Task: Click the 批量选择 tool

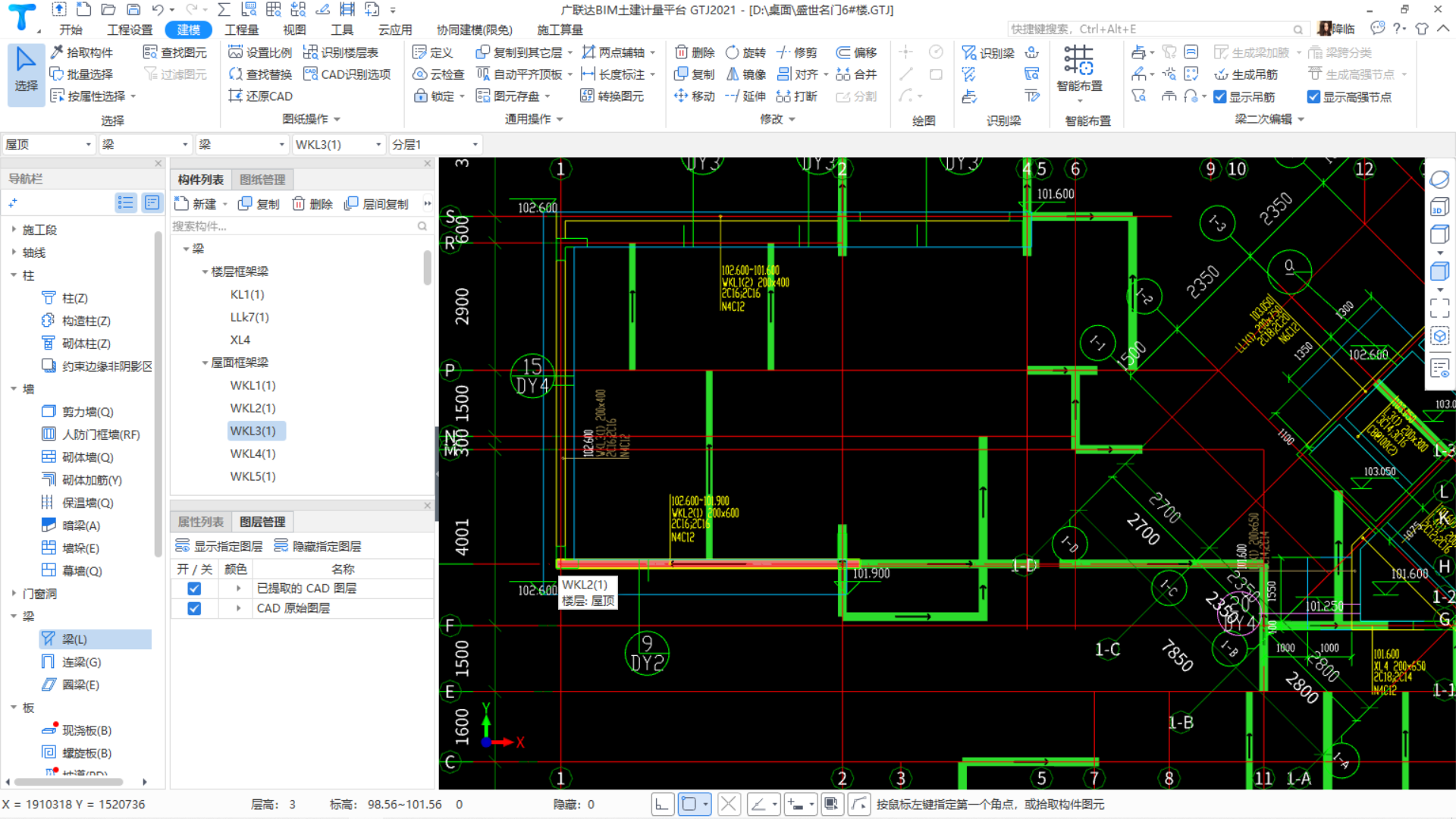Action: tap(82, 74)
